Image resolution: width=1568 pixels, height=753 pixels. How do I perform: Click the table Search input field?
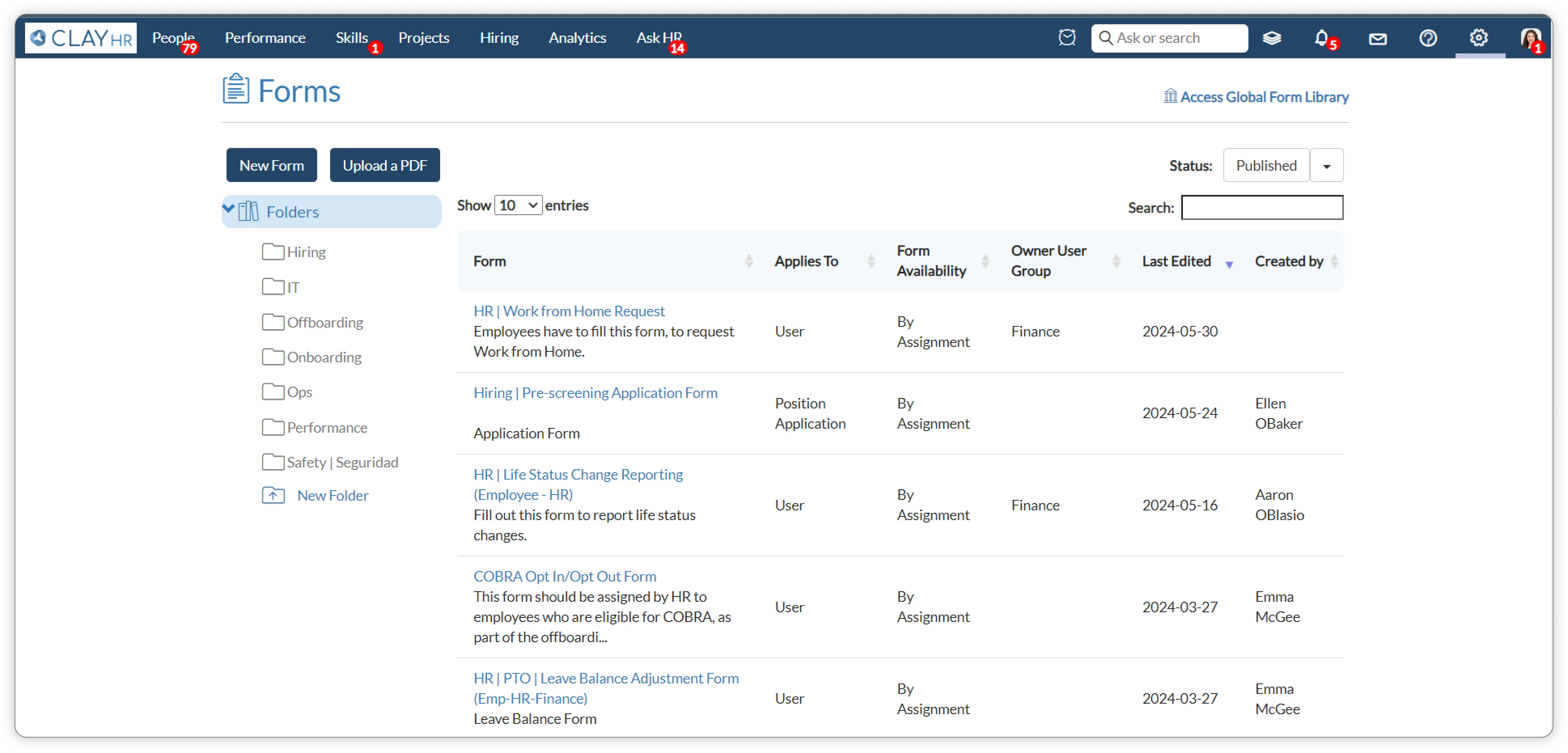pyautogui.click(x=1262, y=207)
